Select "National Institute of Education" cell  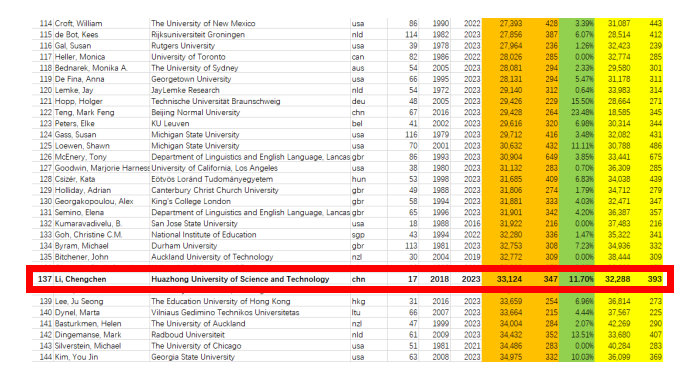204,235
